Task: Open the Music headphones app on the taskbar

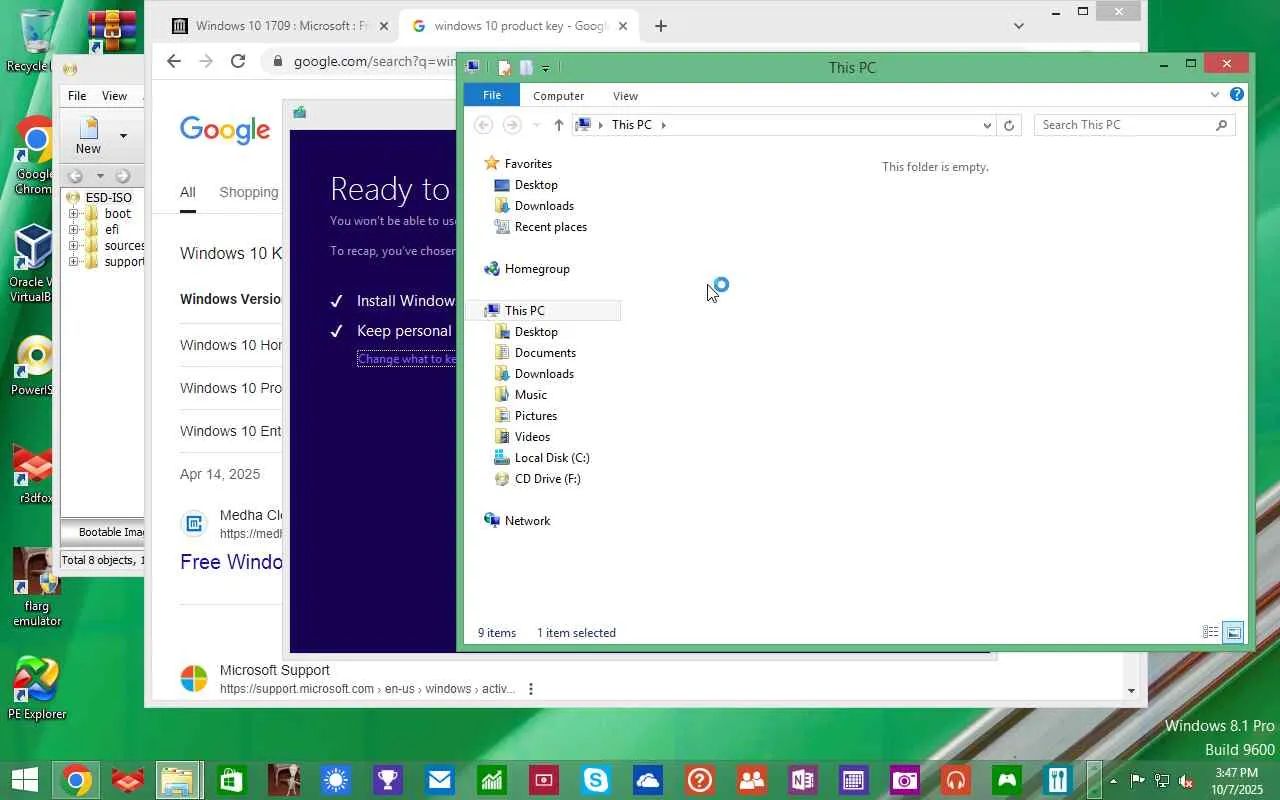Action: coord(956,780)
